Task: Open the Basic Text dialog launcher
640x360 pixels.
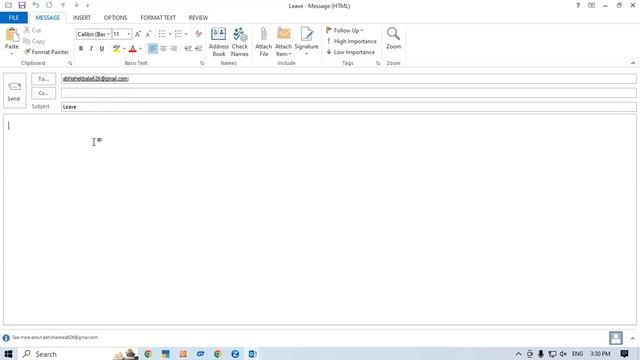Action: click(x=202, y=63)
